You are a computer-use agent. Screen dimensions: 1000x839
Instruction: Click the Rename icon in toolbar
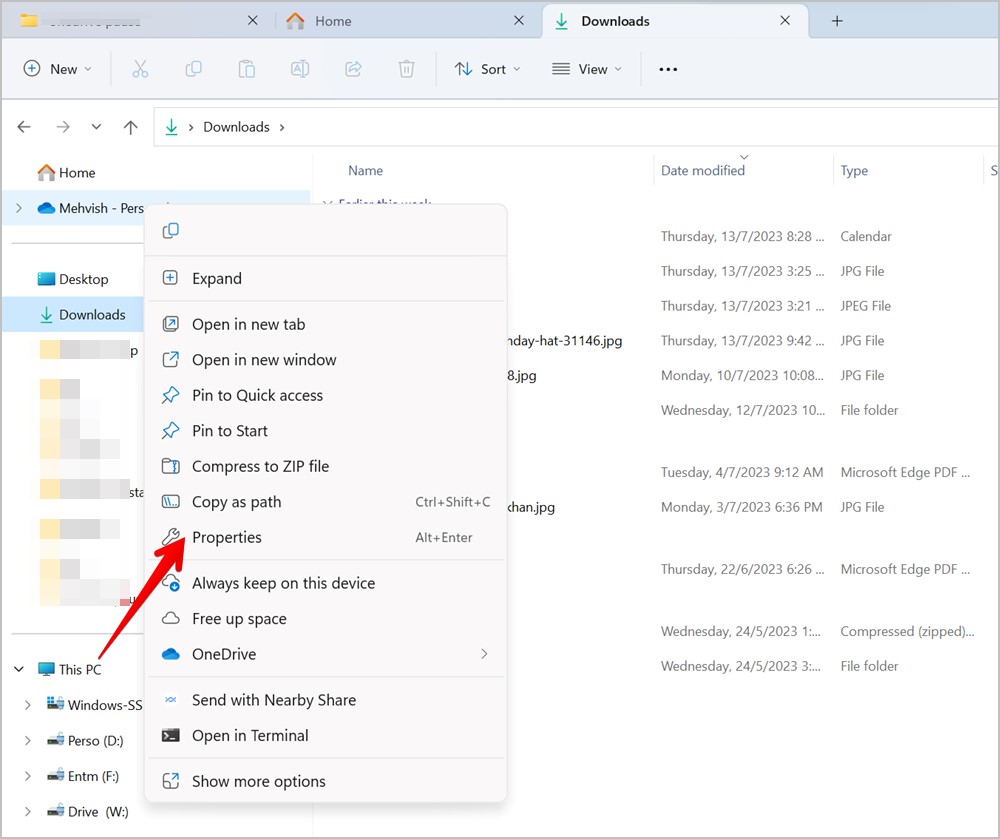click(x=300, y=69)
